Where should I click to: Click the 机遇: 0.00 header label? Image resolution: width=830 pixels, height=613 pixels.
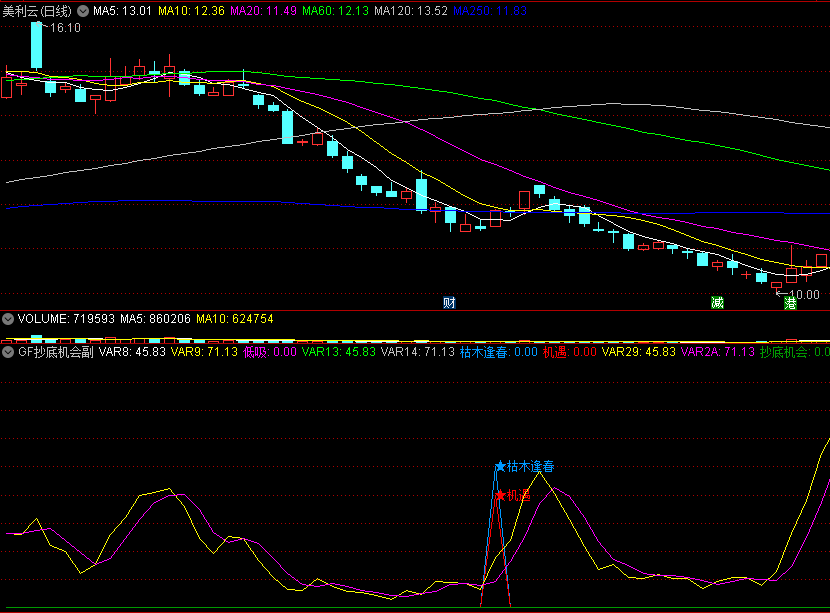[570, 352]
